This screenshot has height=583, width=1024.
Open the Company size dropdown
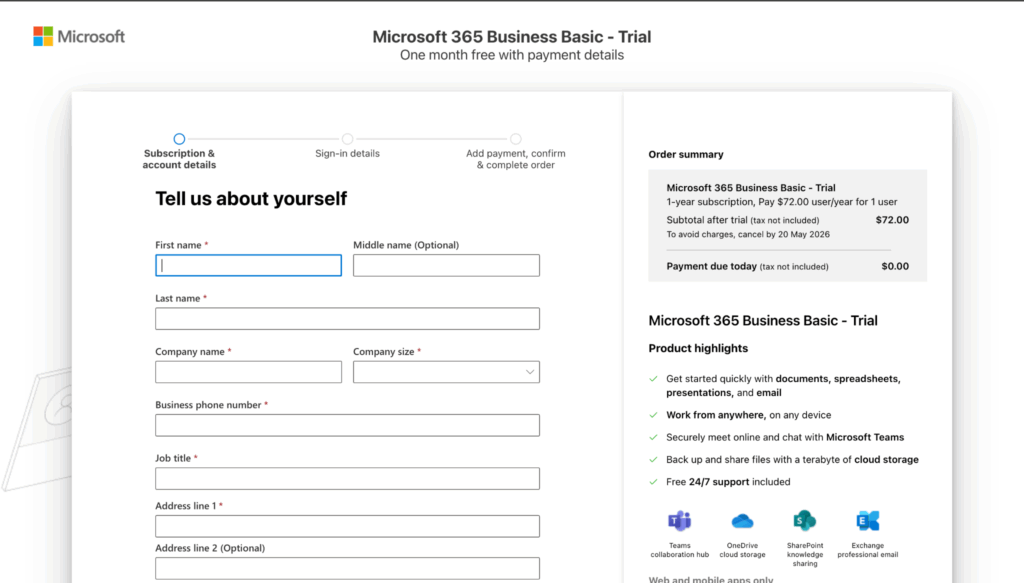445,372
